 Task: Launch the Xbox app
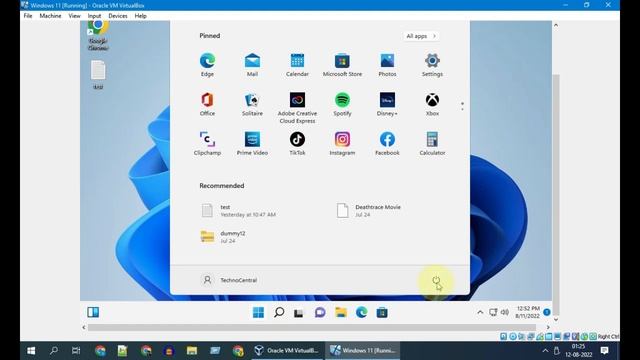click(x=432, y=104)
